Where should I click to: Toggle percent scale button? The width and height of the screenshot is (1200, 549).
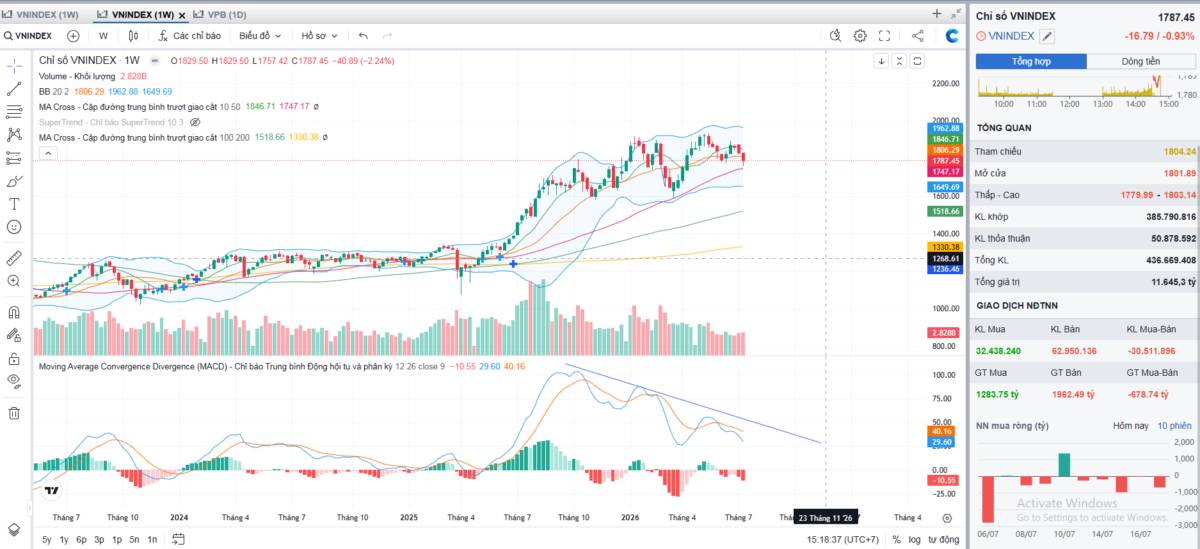pyautogui.click(x=897, y=539)
